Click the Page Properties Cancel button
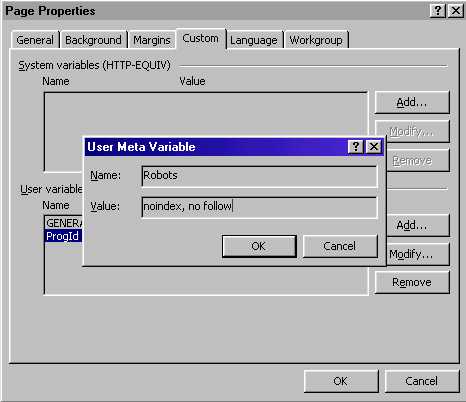 422,381
